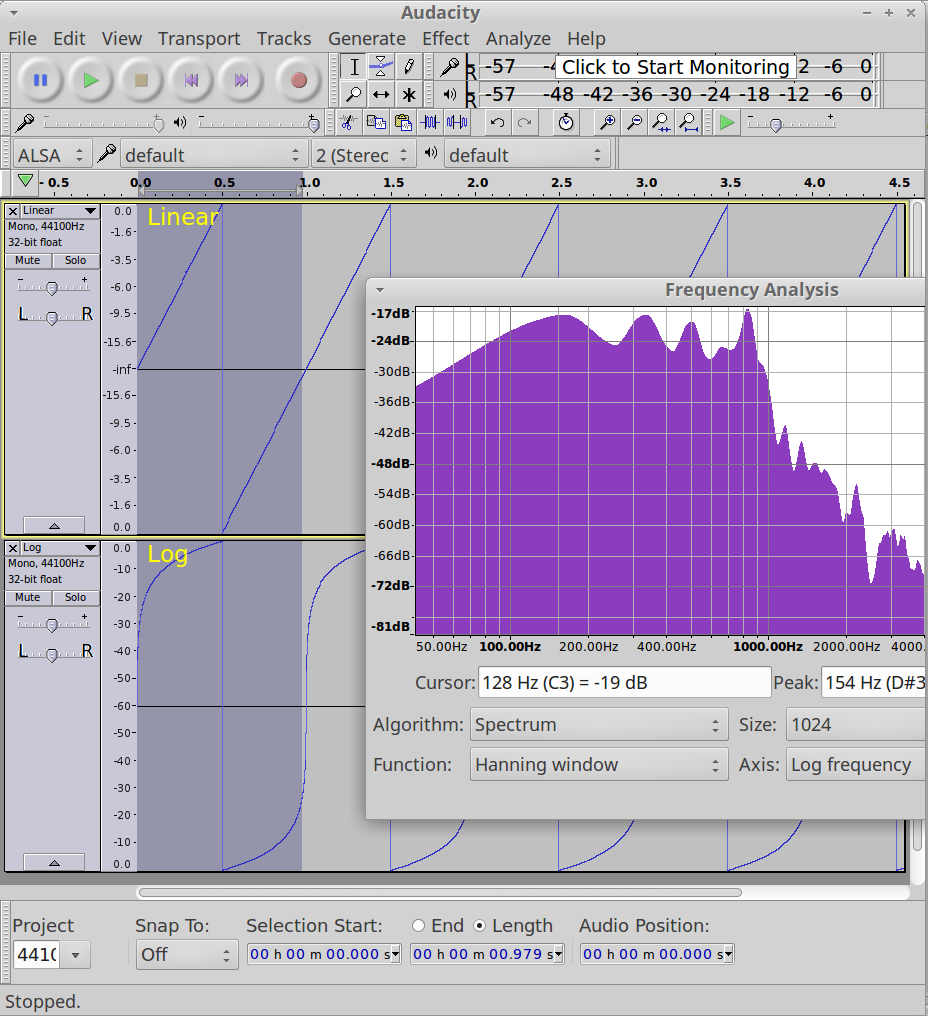Open the Algorithm dropdown in Frequency Analysis
Viewport: 928px width, 1016px height.
pyautogui.click(x=598, y=724)
